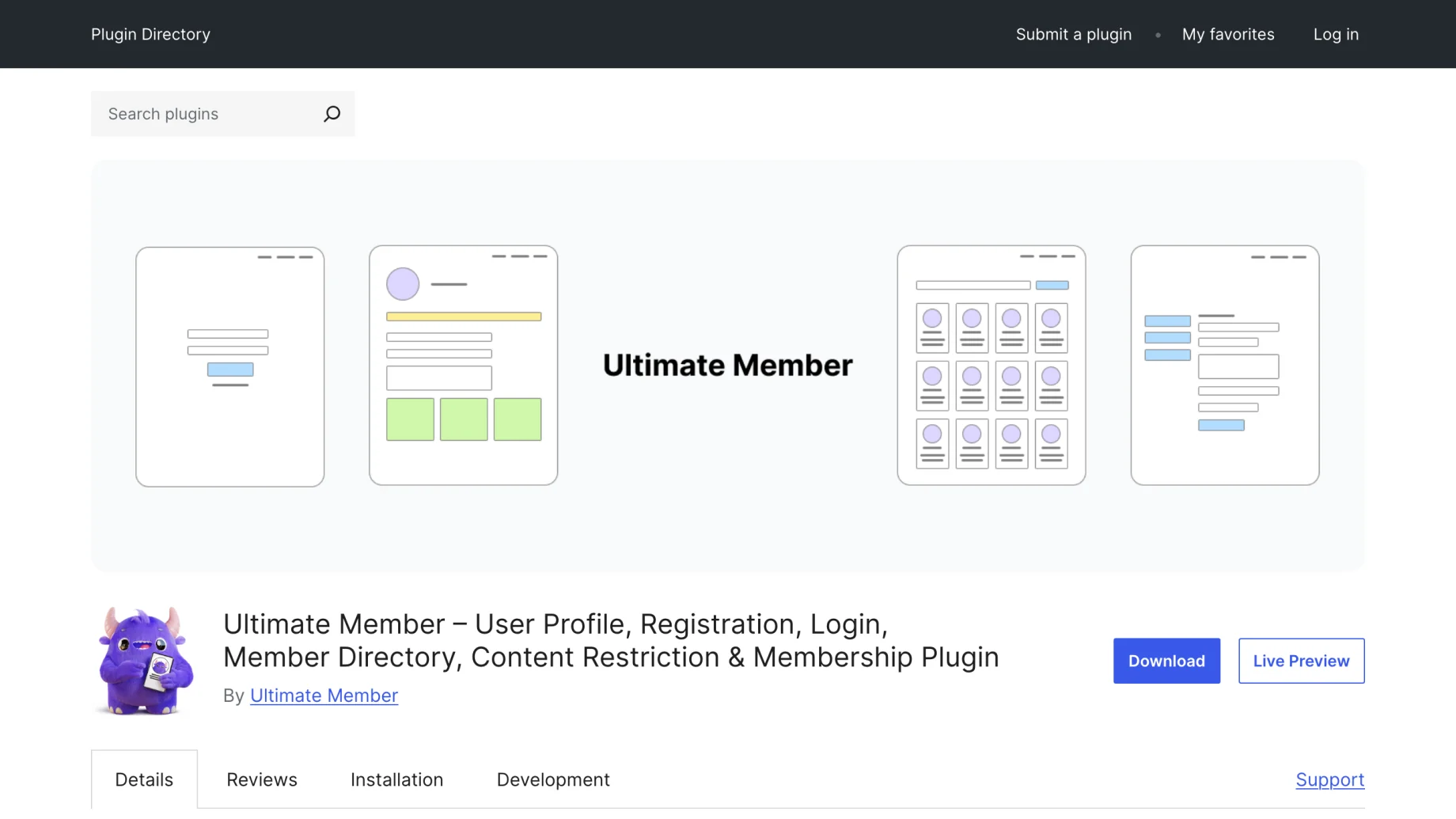The width and height of the screenshot is (1456, 819).
Task: Click the search magnifier icon
Action: (x=332, y=114)
